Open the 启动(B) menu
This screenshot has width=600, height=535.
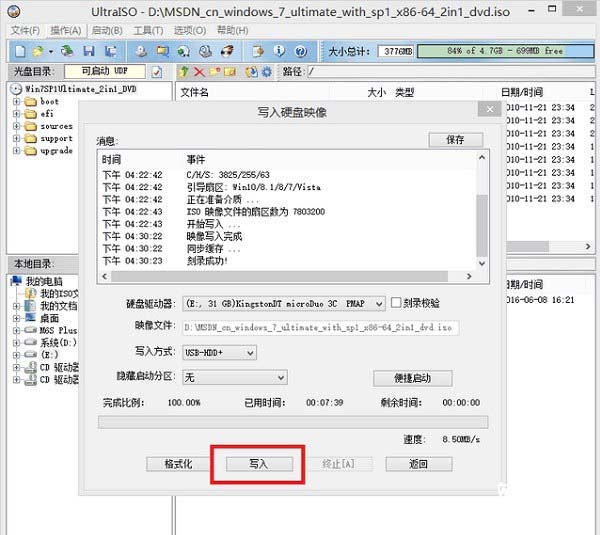click(107, 30)
